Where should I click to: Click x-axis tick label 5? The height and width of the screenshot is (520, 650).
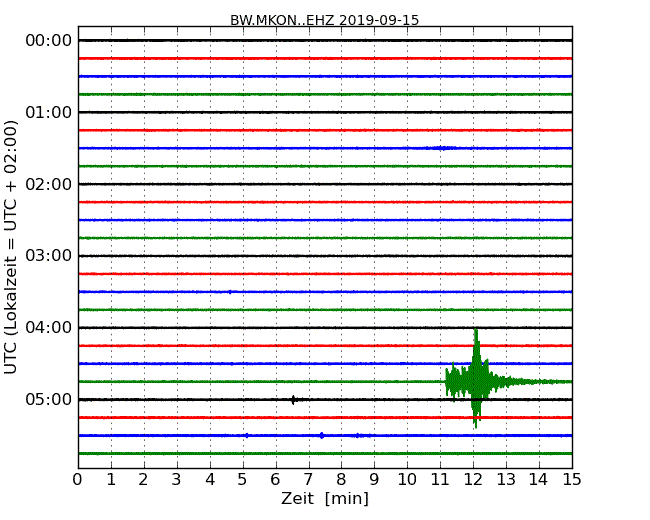tap(243, 480)
